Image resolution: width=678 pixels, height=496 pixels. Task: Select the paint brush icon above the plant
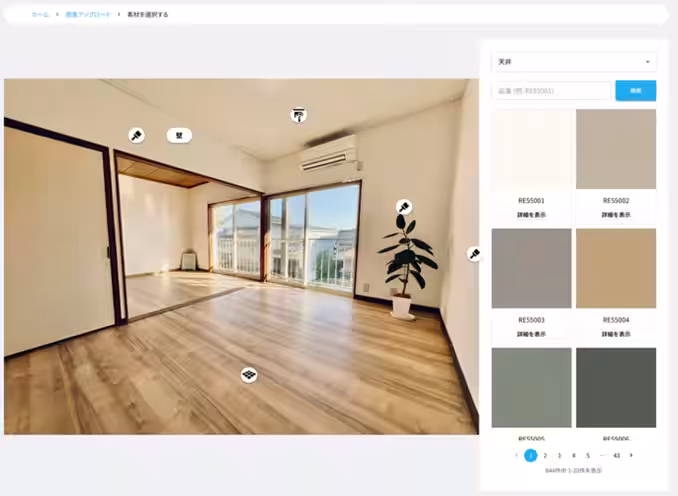coord(403,207)
